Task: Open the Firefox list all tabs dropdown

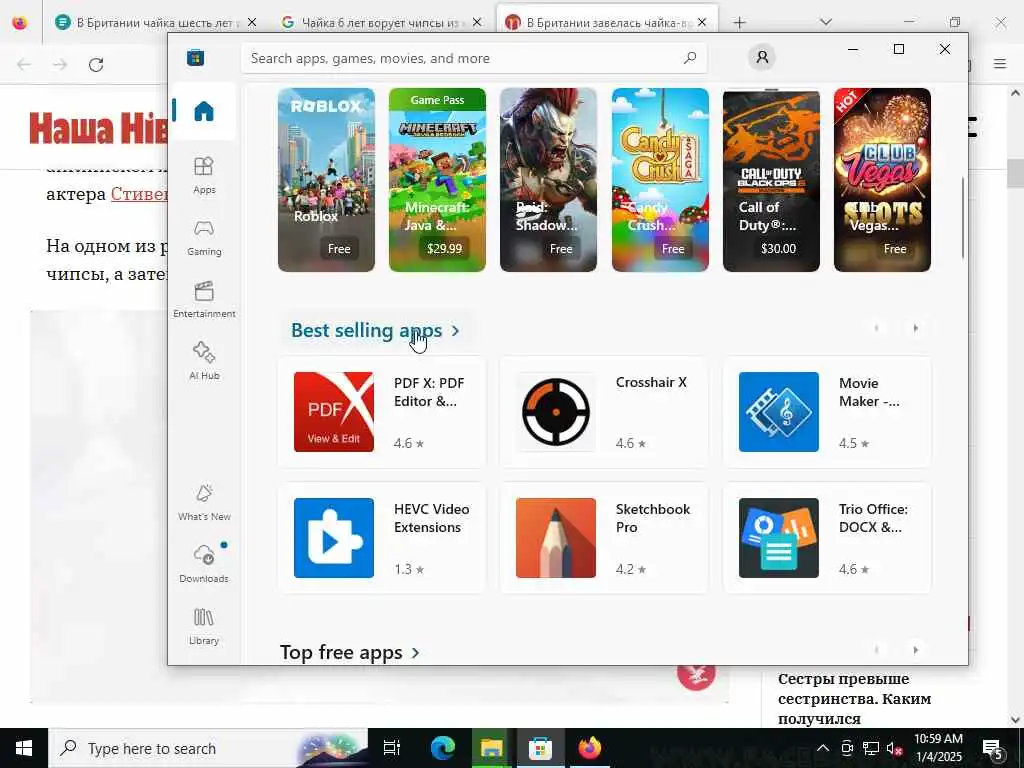Action: pyautogui.click(x=826, y=22)
